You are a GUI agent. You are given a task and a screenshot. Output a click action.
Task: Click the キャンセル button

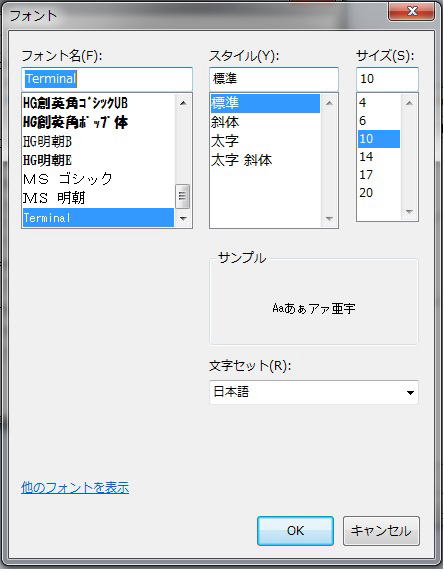(x=381, y=531)
